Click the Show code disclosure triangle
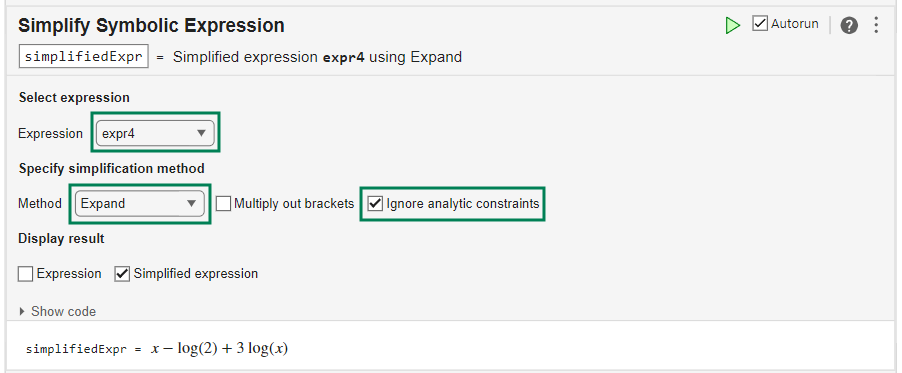The image size is (902, 373). click(x=22, y=311)
